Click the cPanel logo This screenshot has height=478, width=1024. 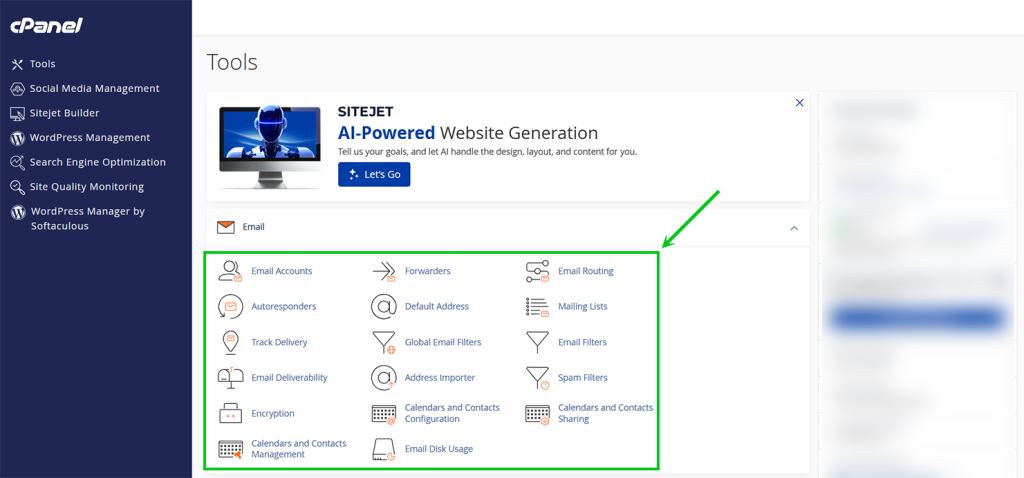click(46, 26)
